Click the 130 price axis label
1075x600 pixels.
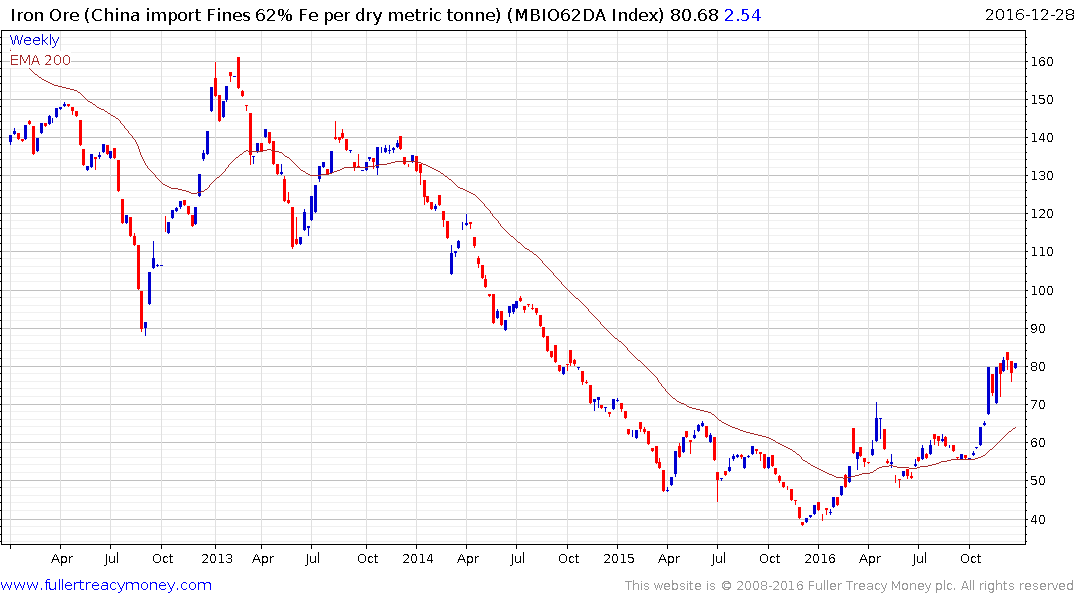click(1042, 176)
